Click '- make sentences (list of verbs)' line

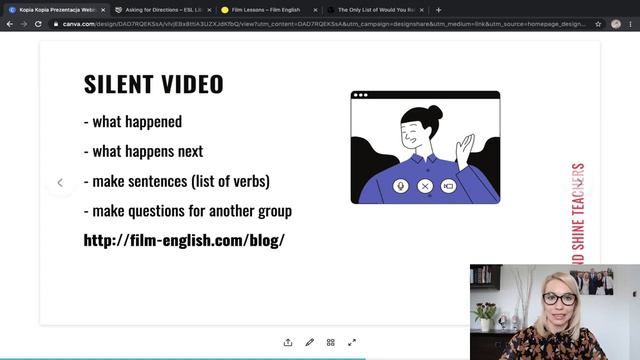pos(177,181)
